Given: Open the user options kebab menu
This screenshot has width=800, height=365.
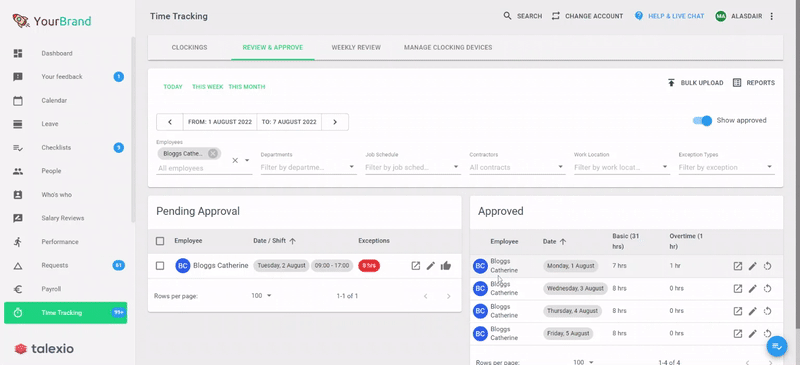Looking at the screenshot, I should coord(771,16).
